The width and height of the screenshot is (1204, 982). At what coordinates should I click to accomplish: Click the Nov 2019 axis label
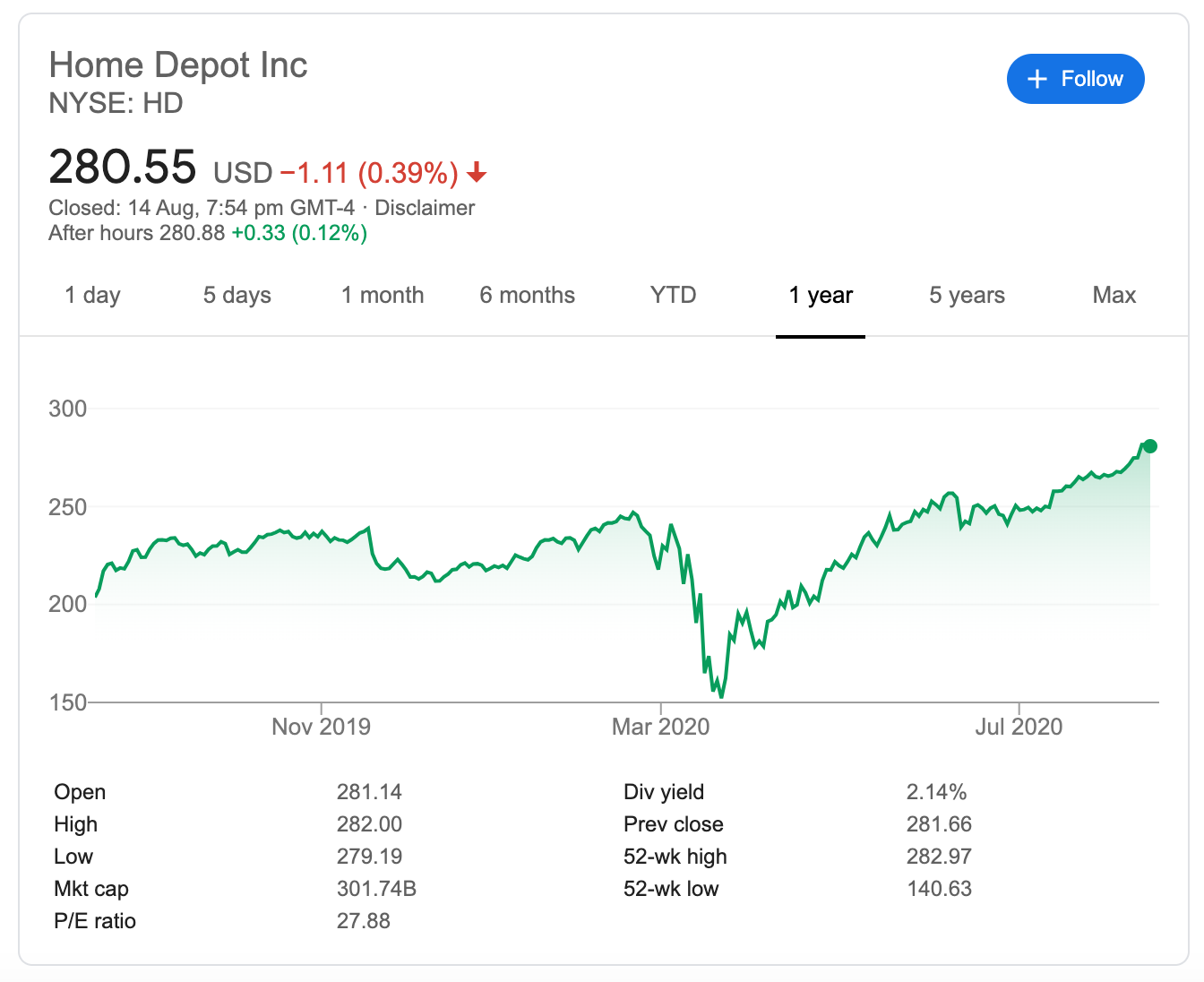[x=321, y=726]
